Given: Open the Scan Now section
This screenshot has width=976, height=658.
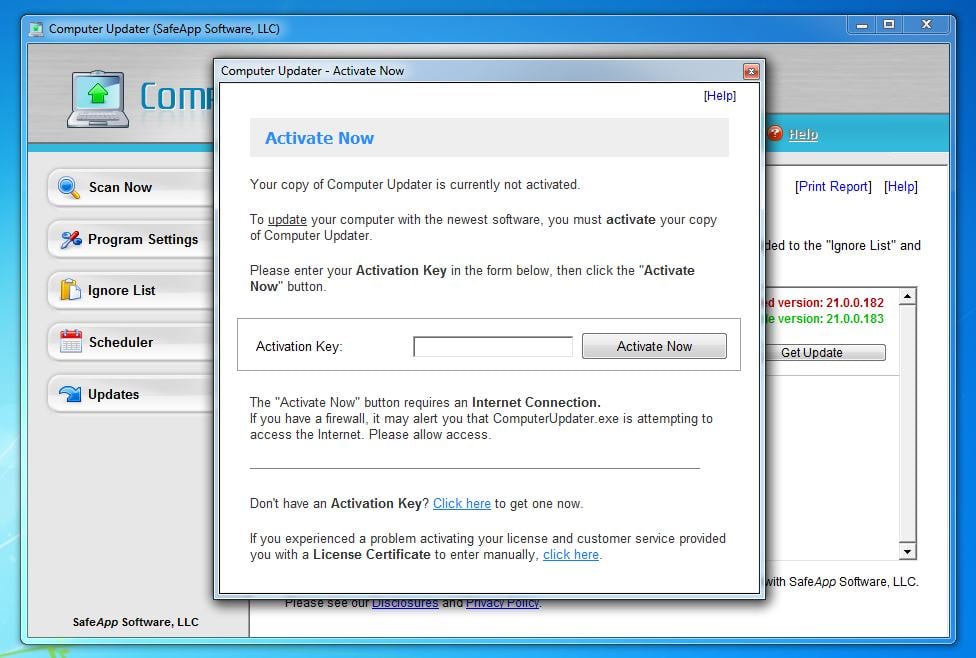Looking at the screenshot, I should pyautogui.click(x=131, y=187).
